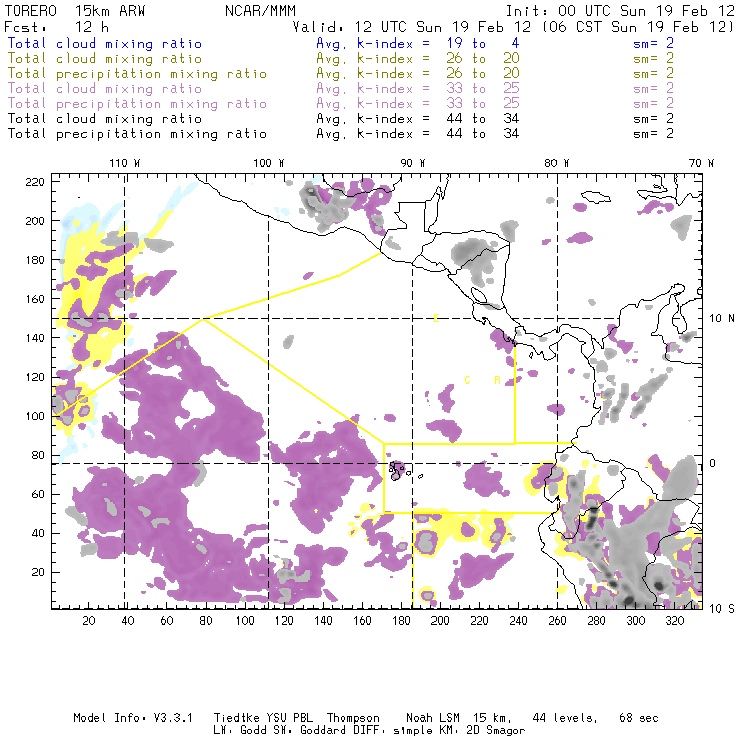Viewport: 740px width, 740px height.
Task: Click the 100 W longitude label
Action: pos(268,162)
